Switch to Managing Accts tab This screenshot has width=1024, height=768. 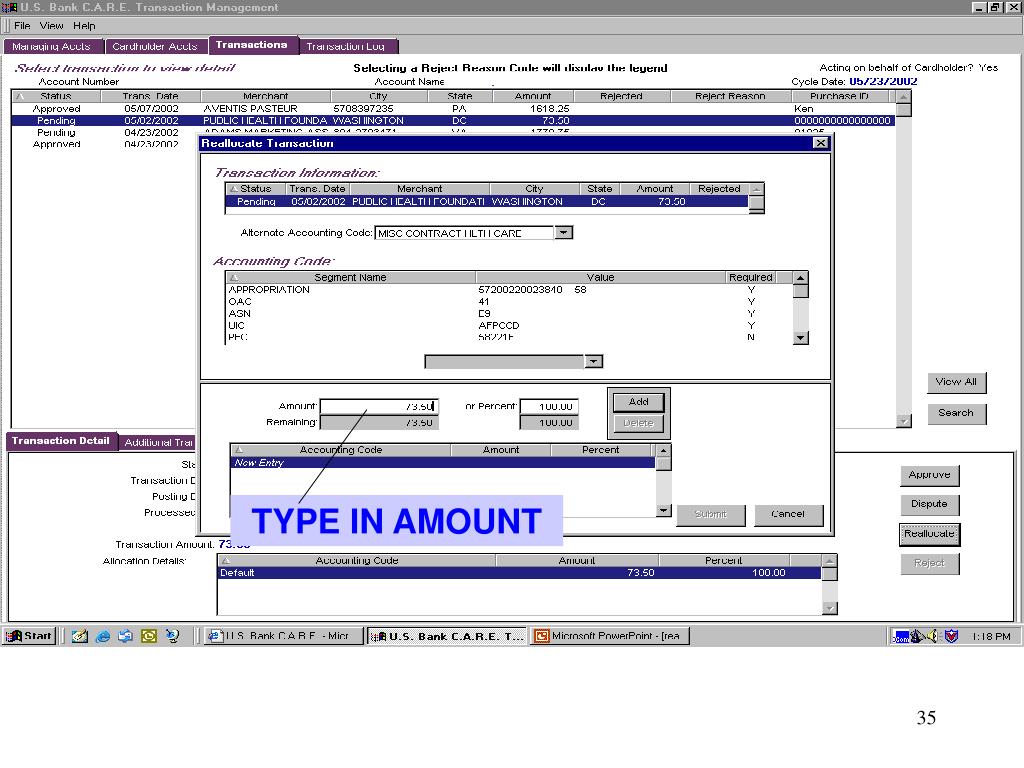coord(52,46)
